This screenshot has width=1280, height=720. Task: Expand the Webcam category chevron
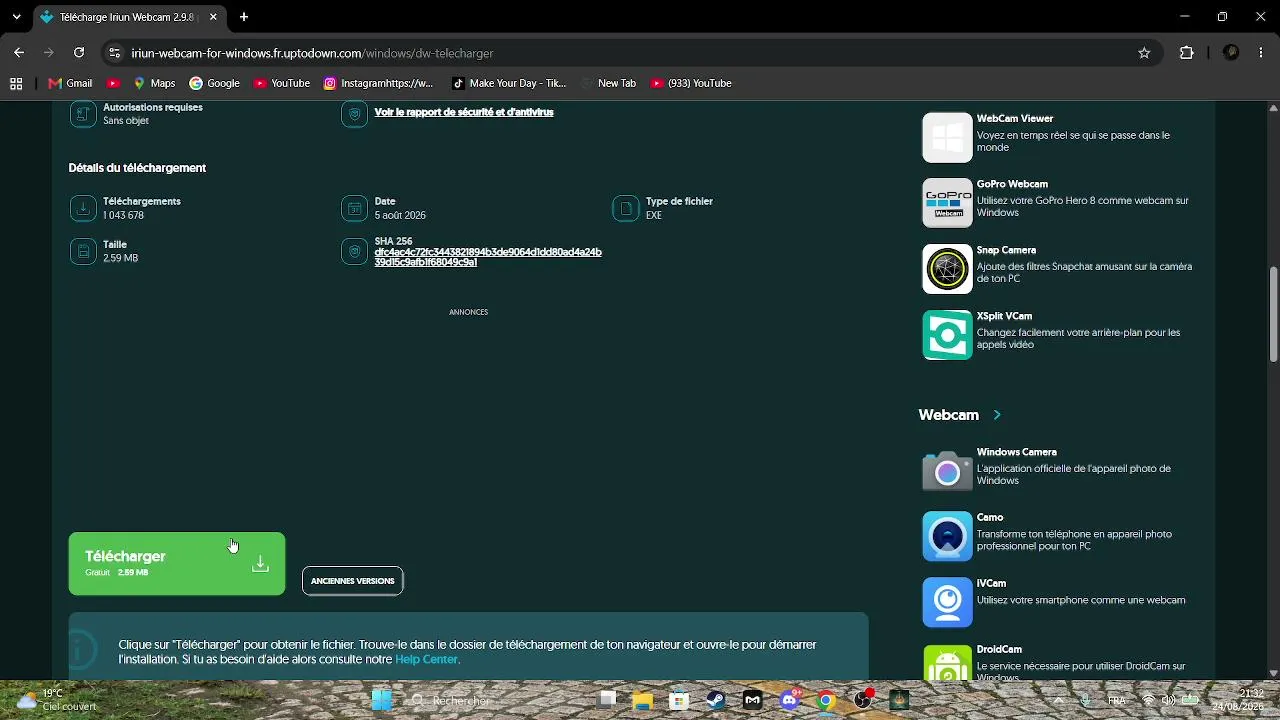pos(997,415)
